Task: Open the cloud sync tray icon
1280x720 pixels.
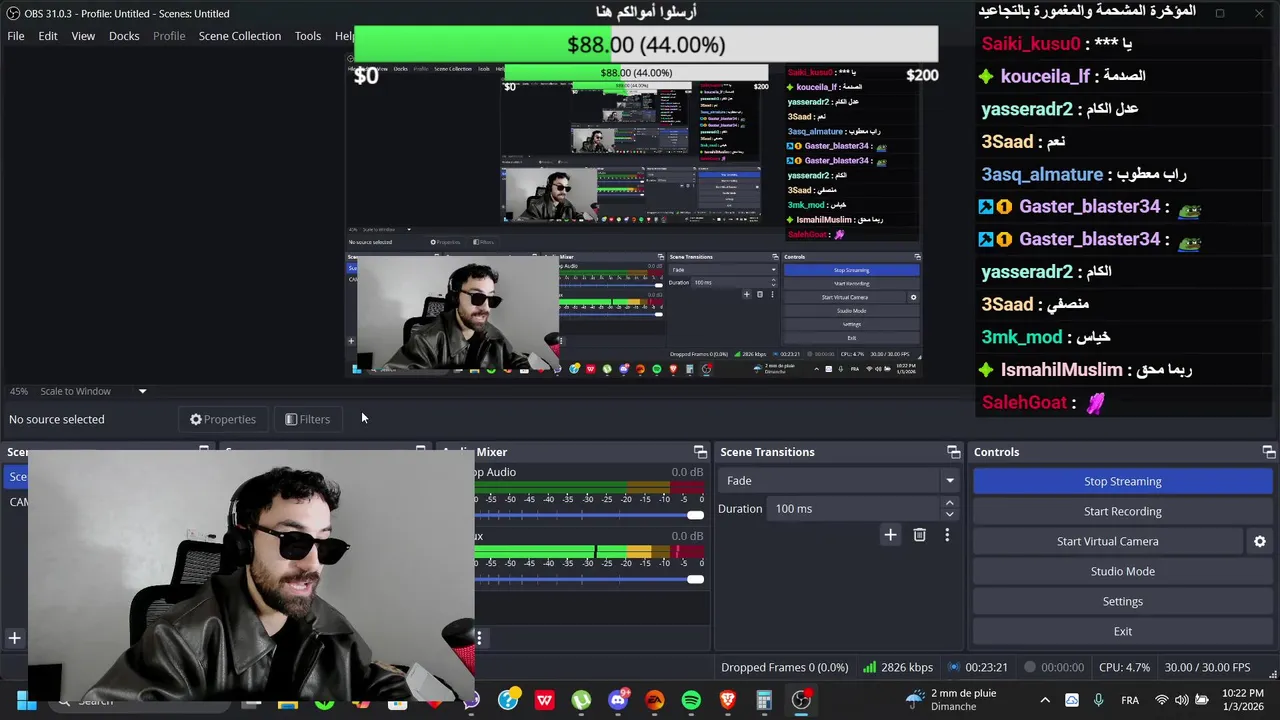Action: tap(1072, 700)
